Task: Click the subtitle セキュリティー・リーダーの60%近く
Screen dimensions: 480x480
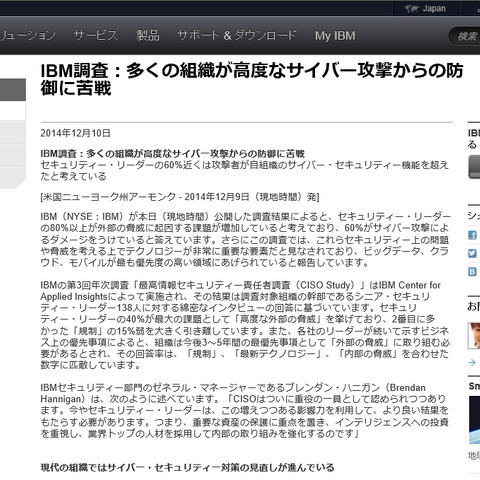Action: [245, 170]
